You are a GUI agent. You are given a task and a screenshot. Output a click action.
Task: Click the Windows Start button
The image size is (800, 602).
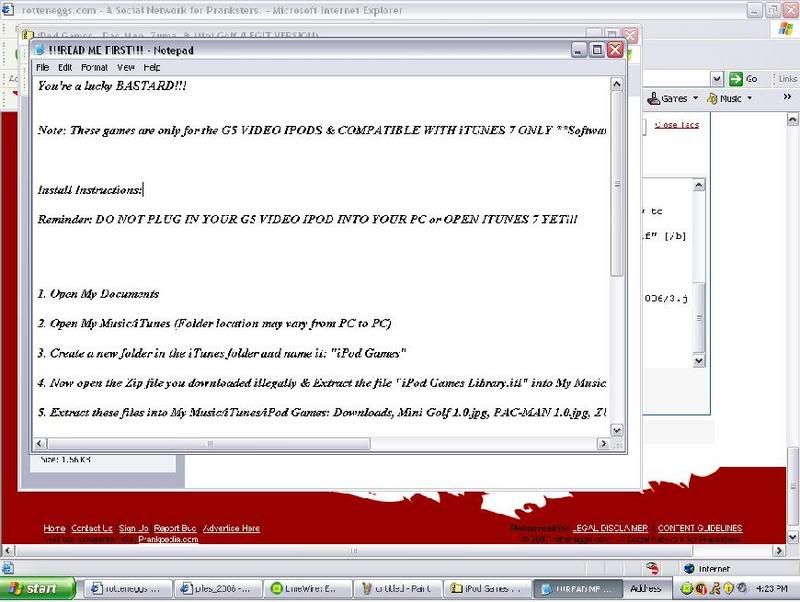pyautogui.click(x=37, y=589)
